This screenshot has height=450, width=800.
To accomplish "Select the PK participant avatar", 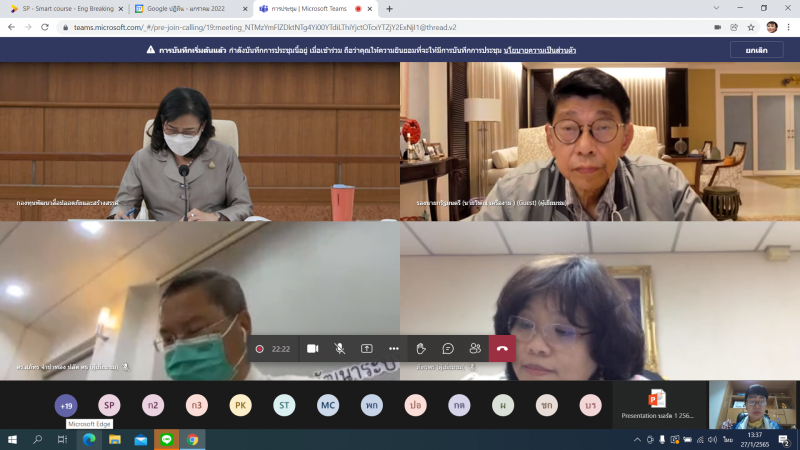I will (x=240, y=406).
